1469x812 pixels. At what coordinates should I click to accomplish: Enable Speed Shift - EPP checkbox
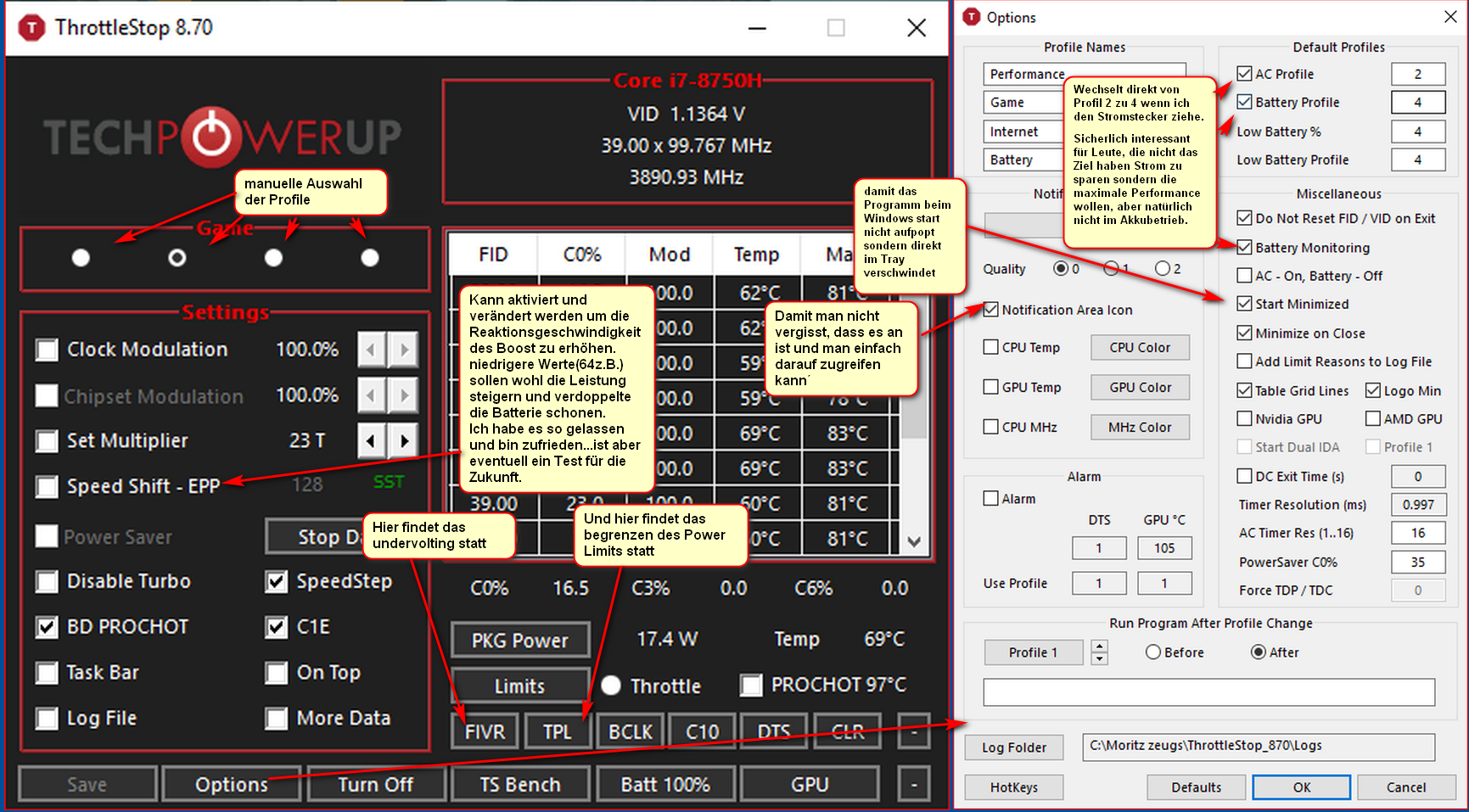(x=47, y=487)
